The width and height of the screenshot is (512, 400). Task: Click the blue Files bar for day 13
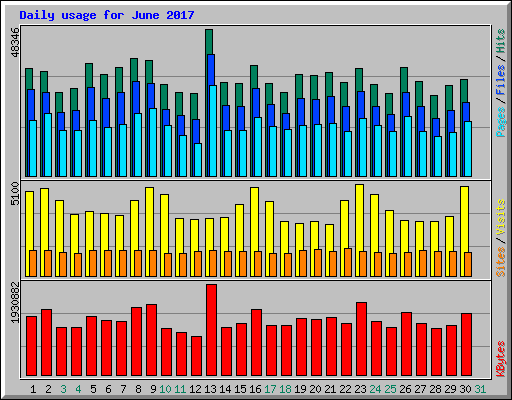[211, 70]
